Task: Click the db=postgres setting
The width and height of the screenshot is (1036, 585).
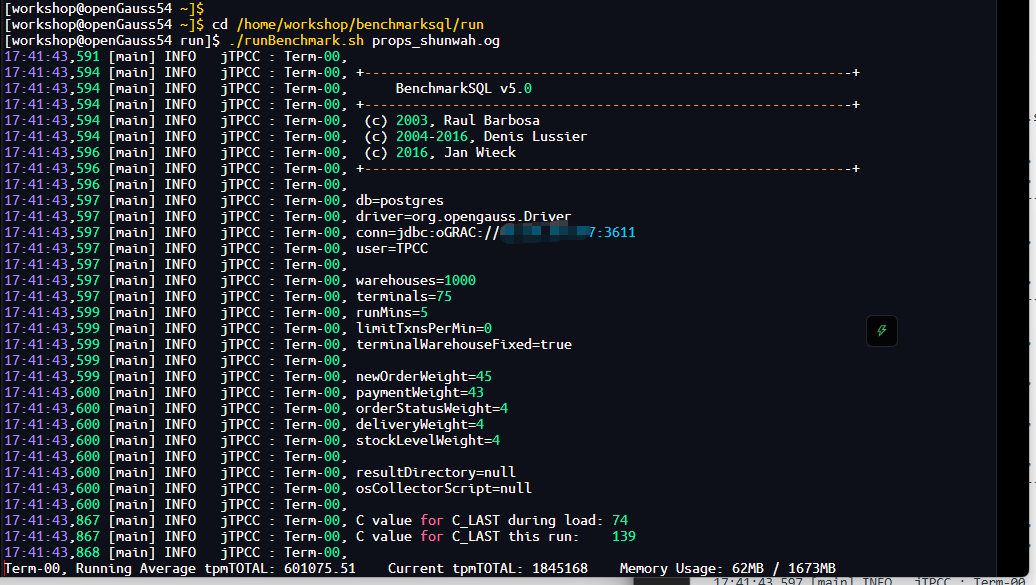Action: pyautogui.click(x=400, y=200)
